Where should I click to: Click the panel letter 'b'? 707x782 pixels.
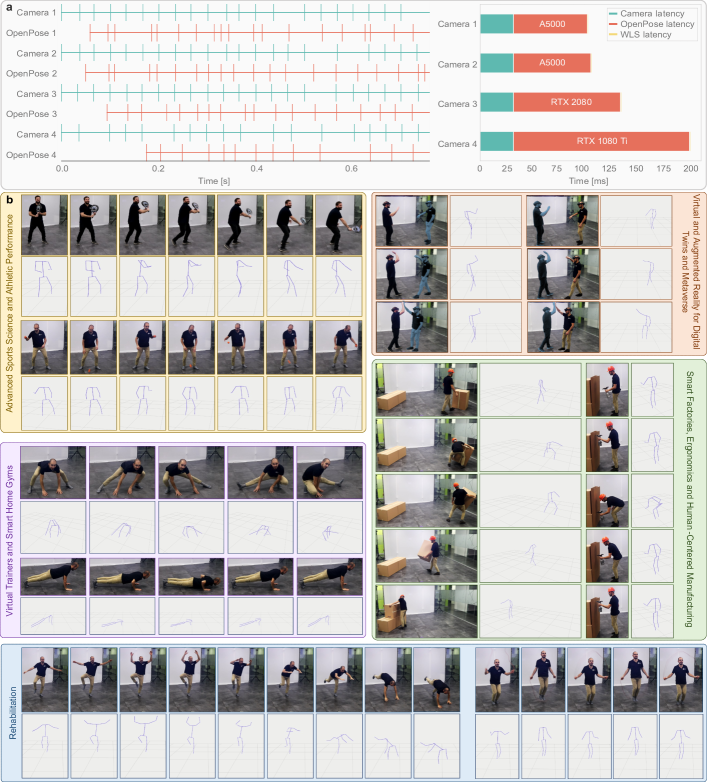[9, 200]
